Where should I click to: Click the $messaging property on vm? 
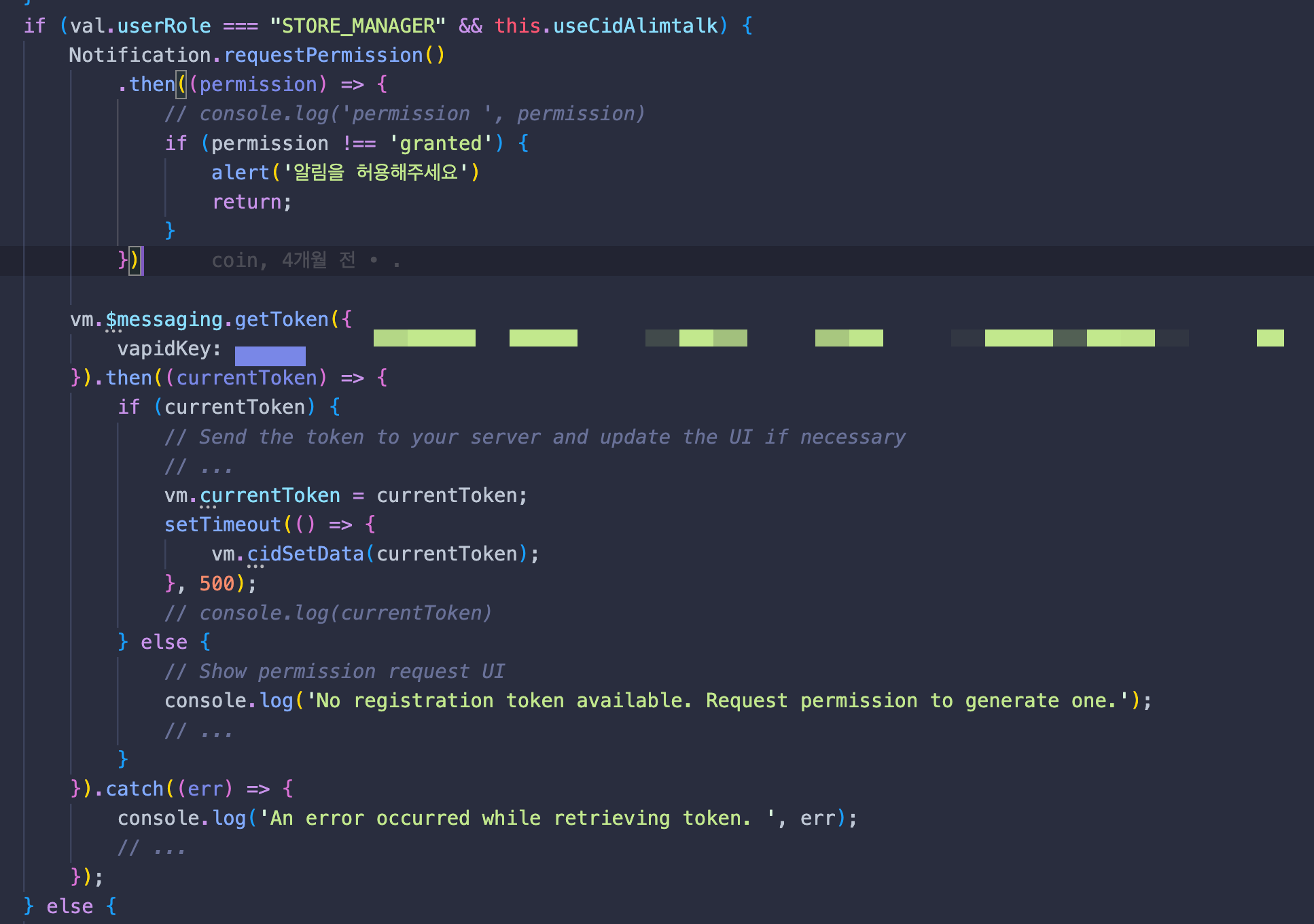[164, 319]
